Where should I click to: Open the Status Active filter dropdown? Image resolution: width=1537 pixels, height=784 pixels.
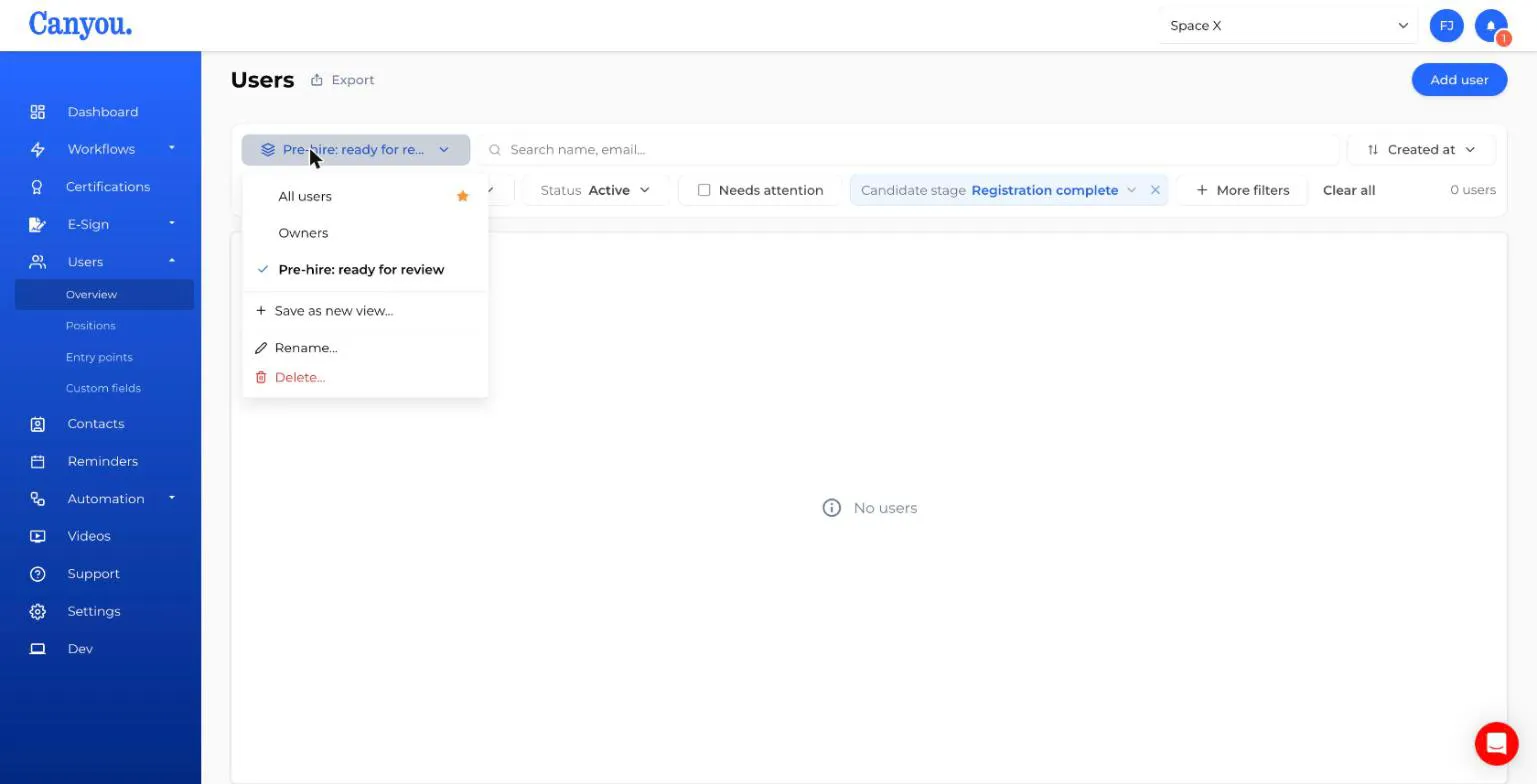tap(595, 190)
